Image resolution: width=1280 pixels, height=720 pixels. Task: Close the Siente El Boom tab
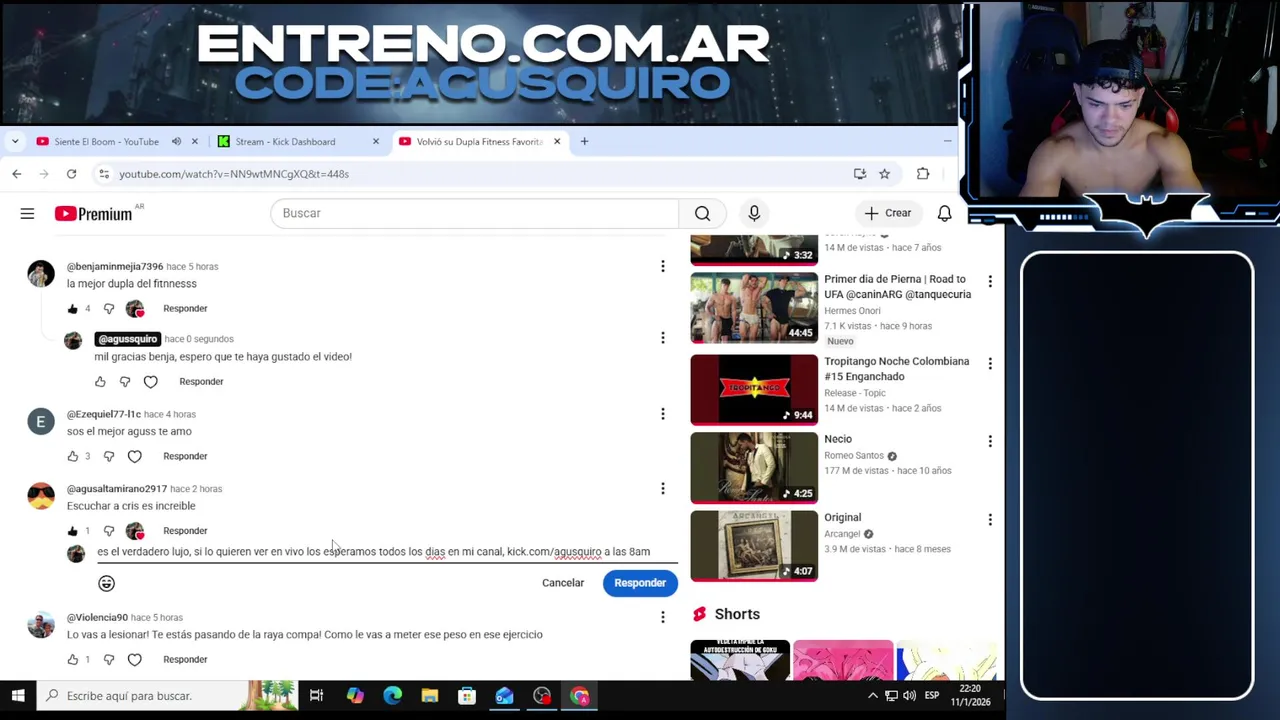195,142
